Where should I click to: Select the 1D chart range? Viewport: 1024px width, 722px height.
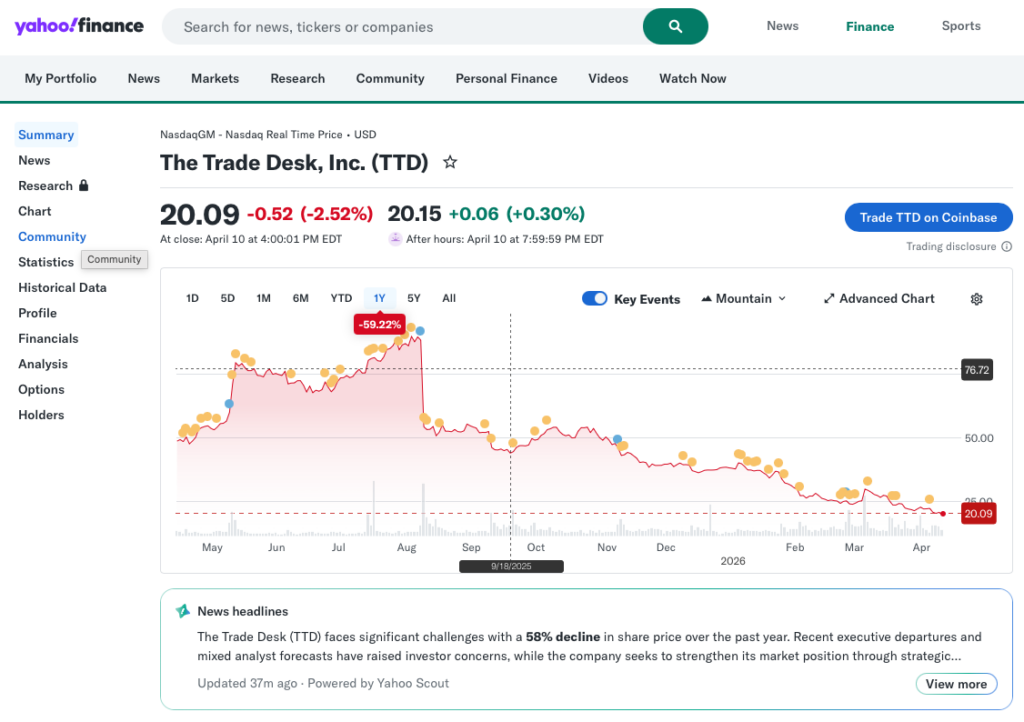click(x=192, y=298)
